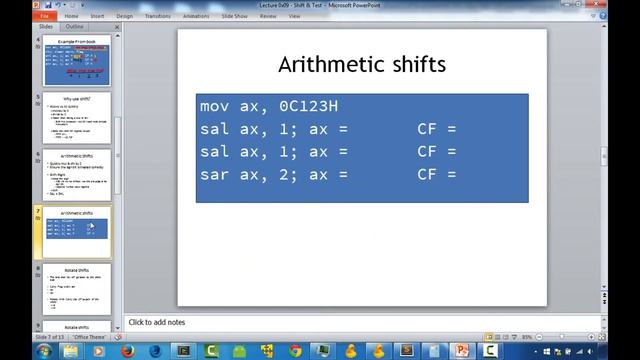Click the Undo icon in quick access toolbar
The width and height of the screenshot is (640, 360).
tap(58, 5)
